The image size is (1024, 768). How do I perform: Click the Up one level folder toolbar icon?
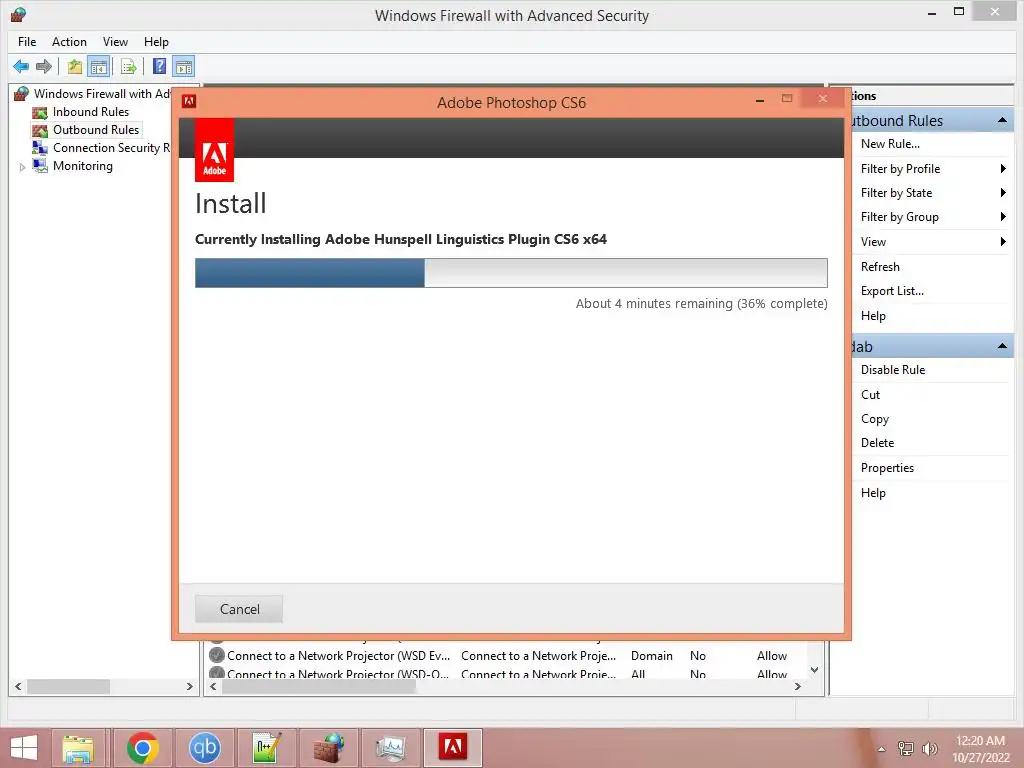pyautogui.click(x=74, y=66)
